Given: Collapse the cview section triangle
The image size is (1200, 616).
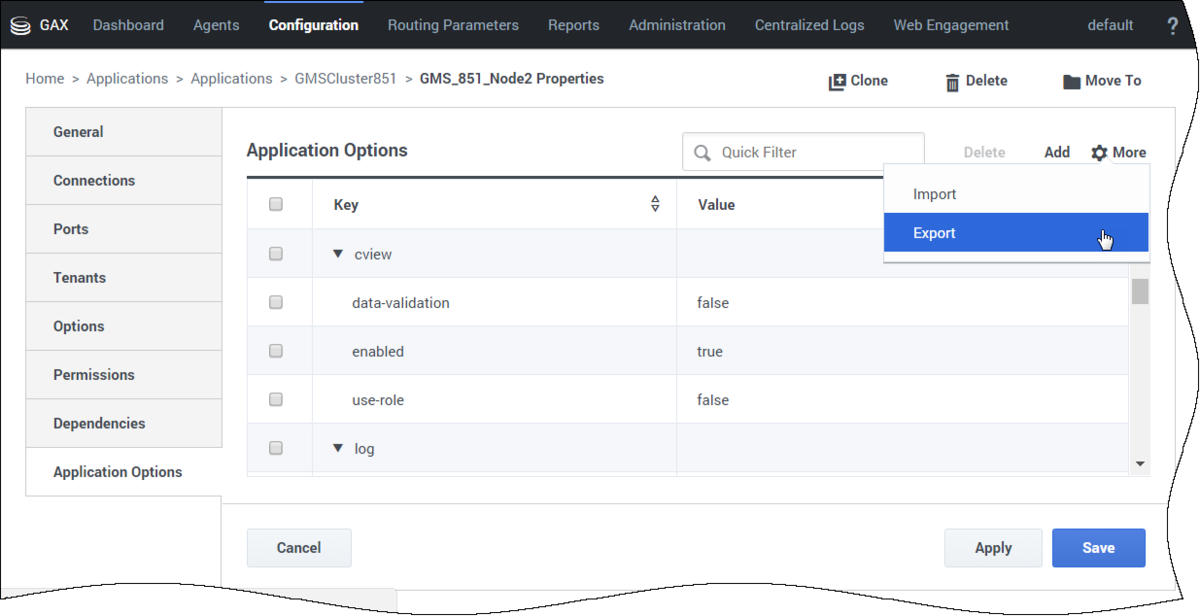Looking at the screenshot, I should (x=339, y=254).
